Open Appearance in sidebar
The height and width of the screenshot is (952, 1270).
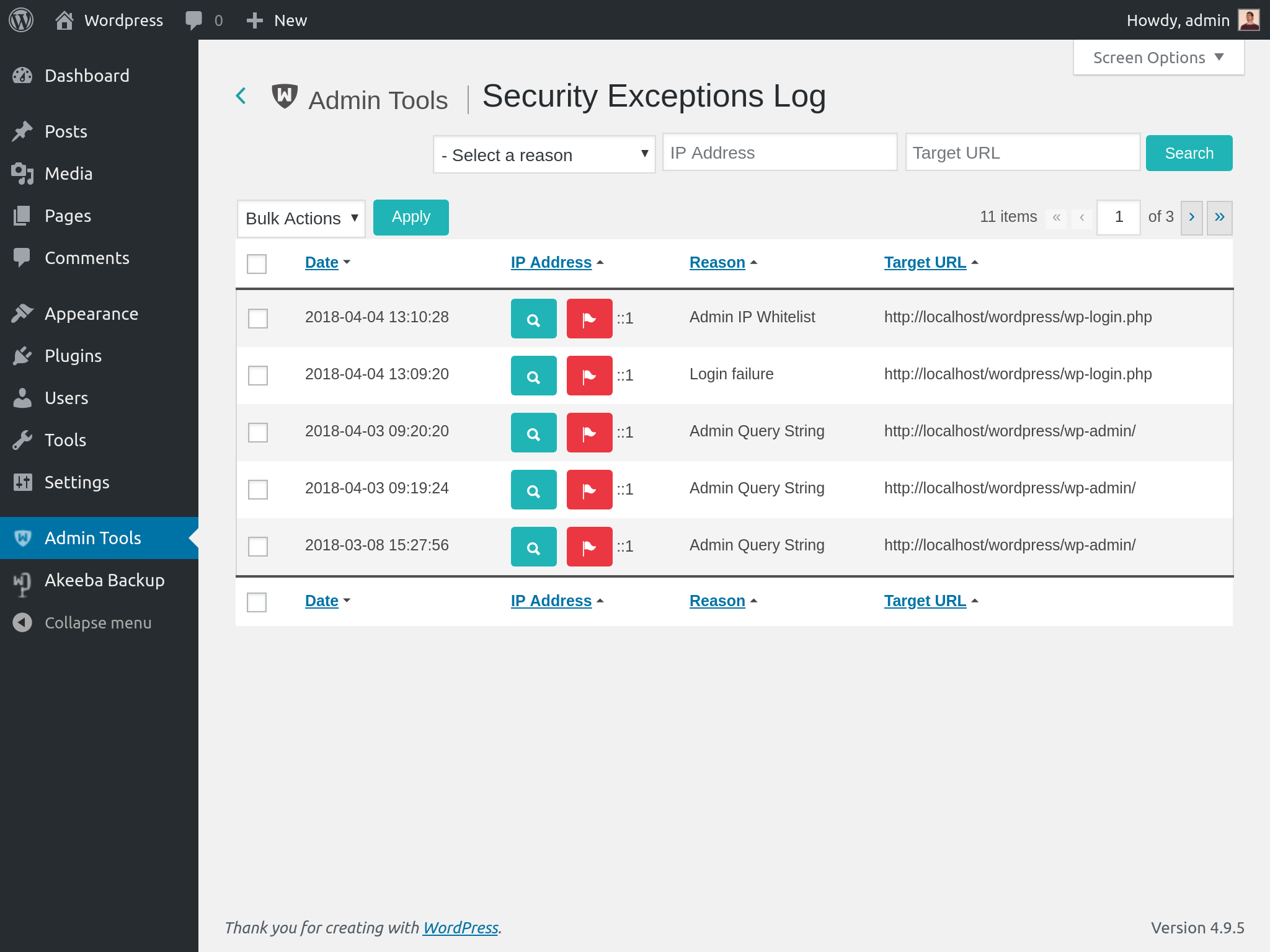point(99,314)
